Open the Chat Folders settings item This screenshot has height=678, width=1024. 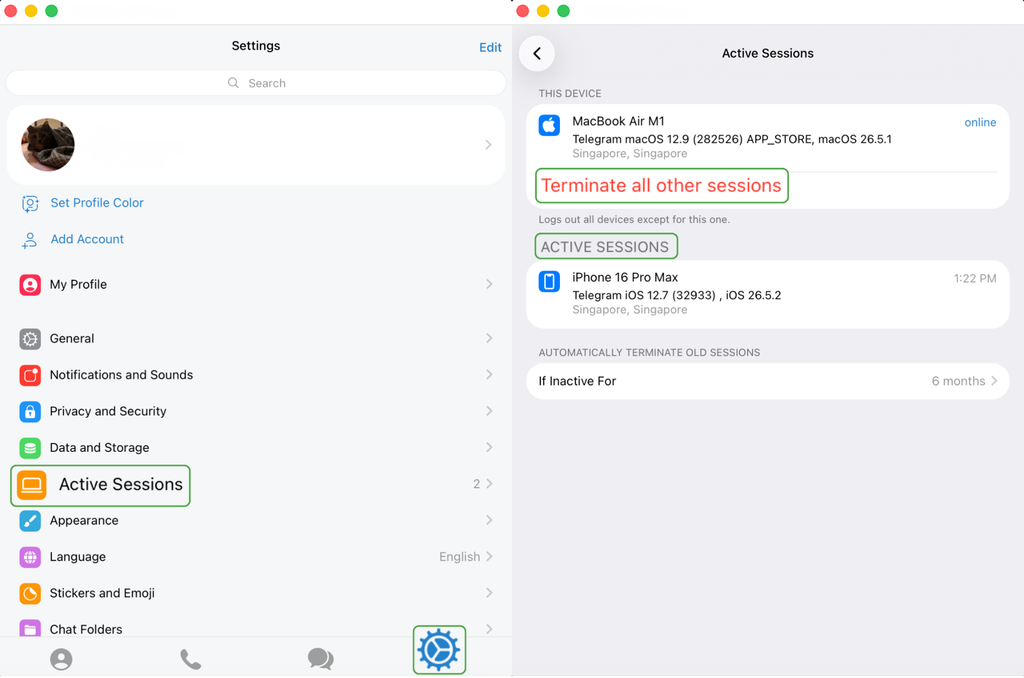tap(256, 626)
